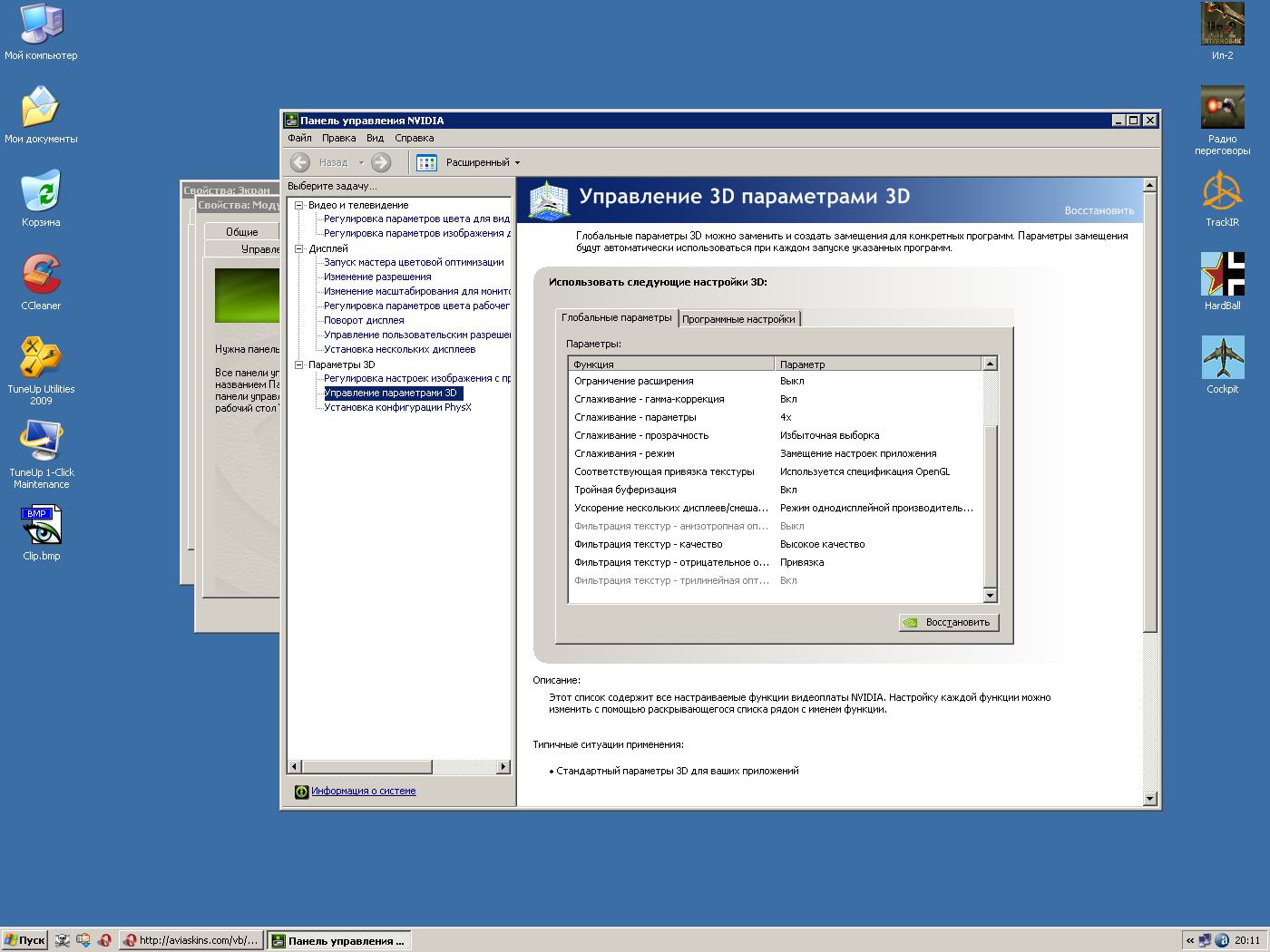Click the skull-and-crossbones quick launch icon
The image size is (1270, 952).
pos(63,940)
